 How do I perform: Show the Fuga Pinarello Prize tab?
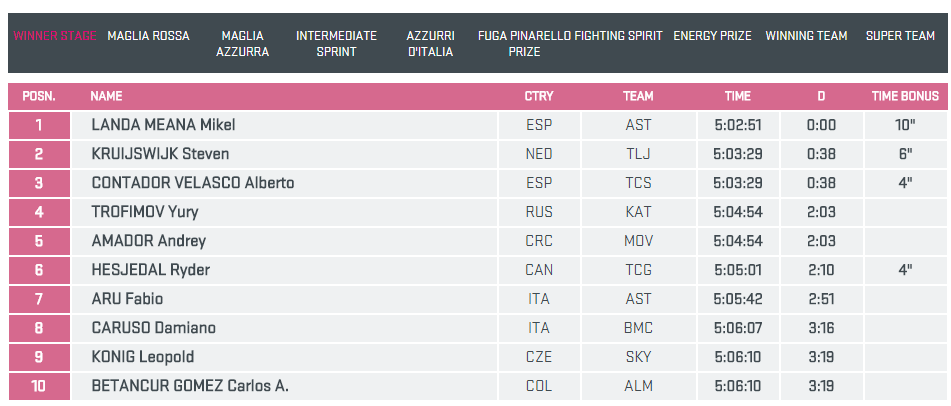point(523,43)
